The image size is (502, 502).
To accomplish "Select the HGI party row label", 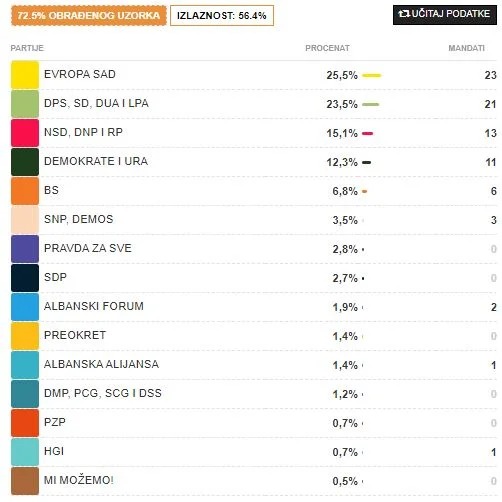I will tap(54, 451).
